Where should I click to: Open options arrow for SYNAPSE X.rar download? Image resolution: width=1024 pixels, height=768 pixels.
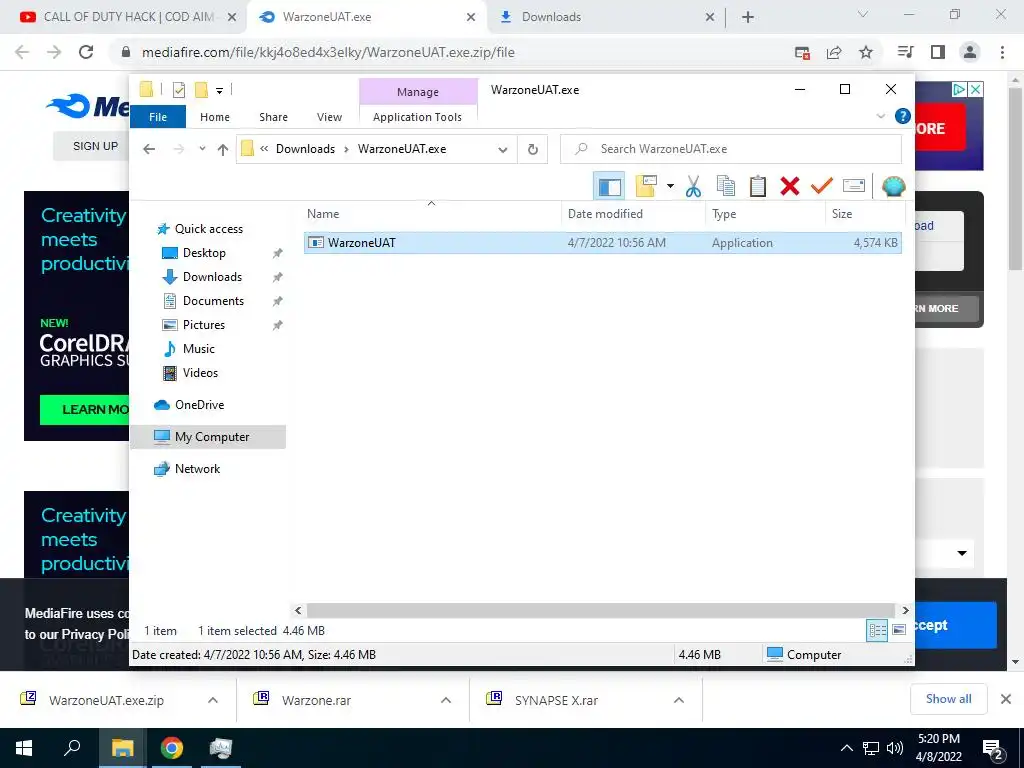679,700
